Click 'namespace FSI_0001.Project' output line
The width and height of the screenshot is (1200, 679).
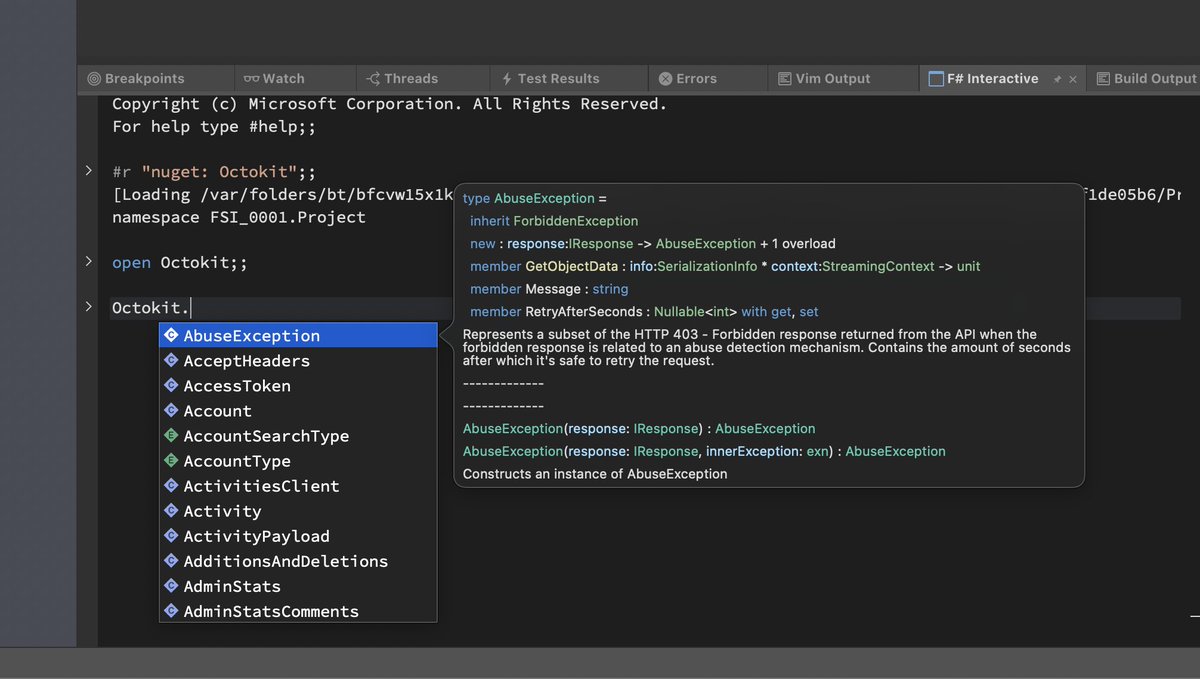239,217
